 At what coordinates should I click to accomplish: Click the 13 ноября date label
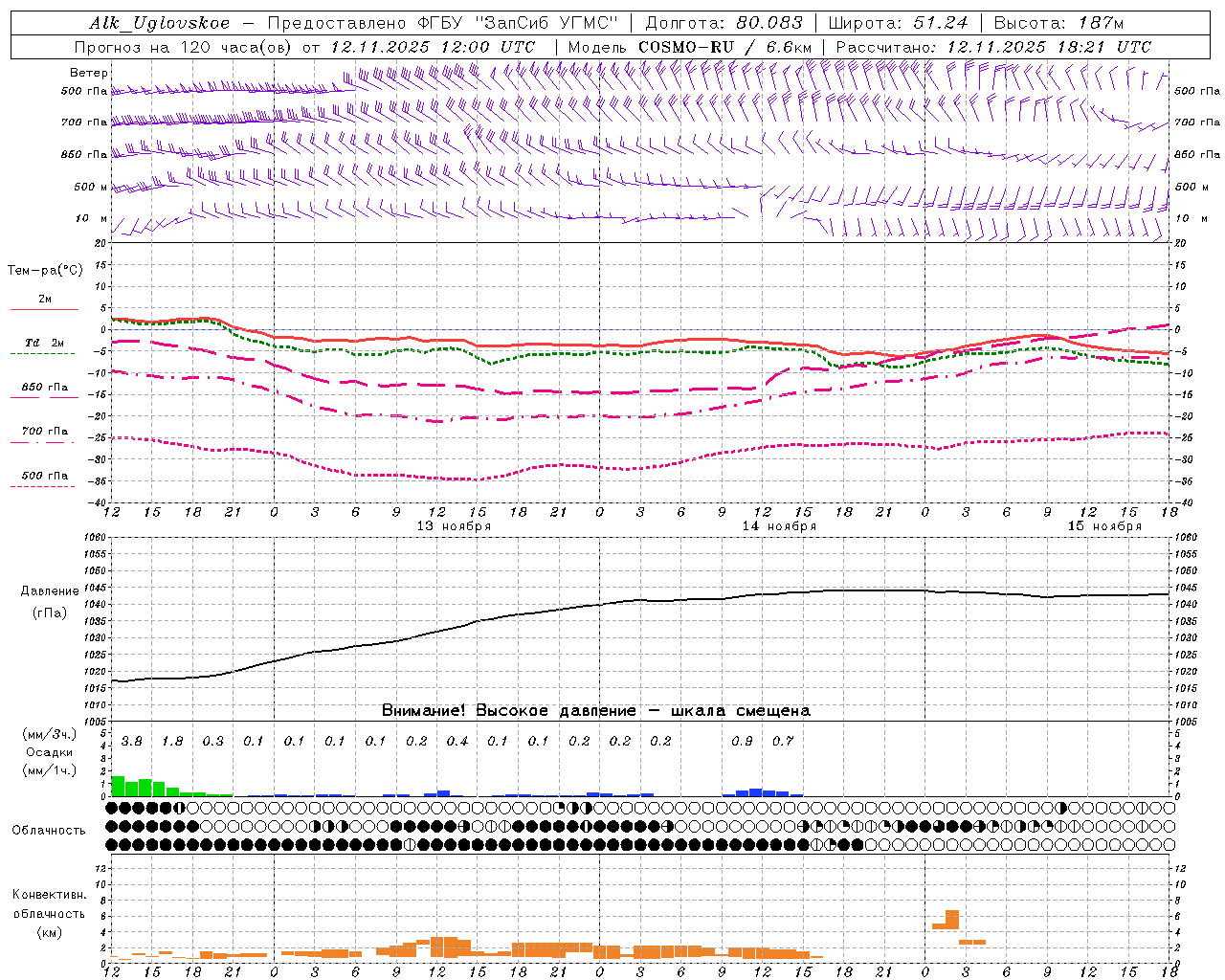(454, 526)
